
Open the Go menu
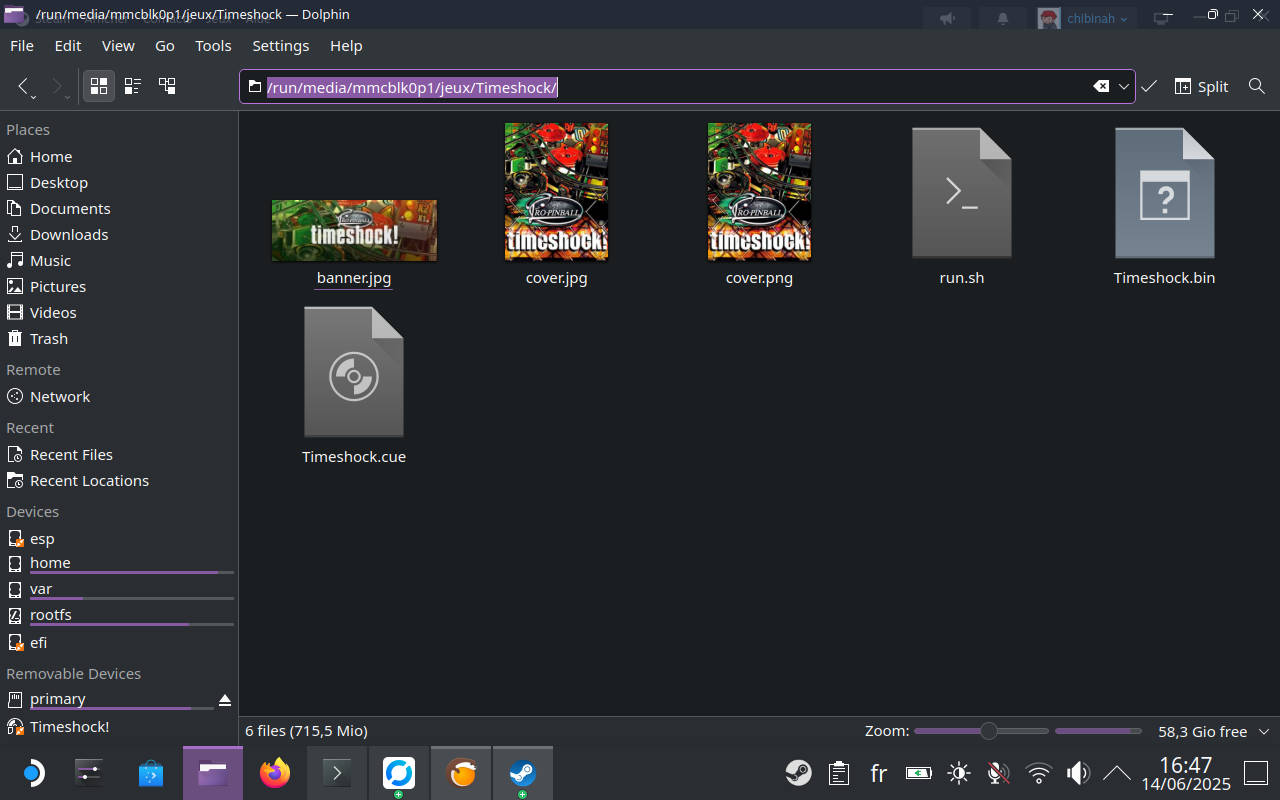pyautogui.click(x=165, y=46)
